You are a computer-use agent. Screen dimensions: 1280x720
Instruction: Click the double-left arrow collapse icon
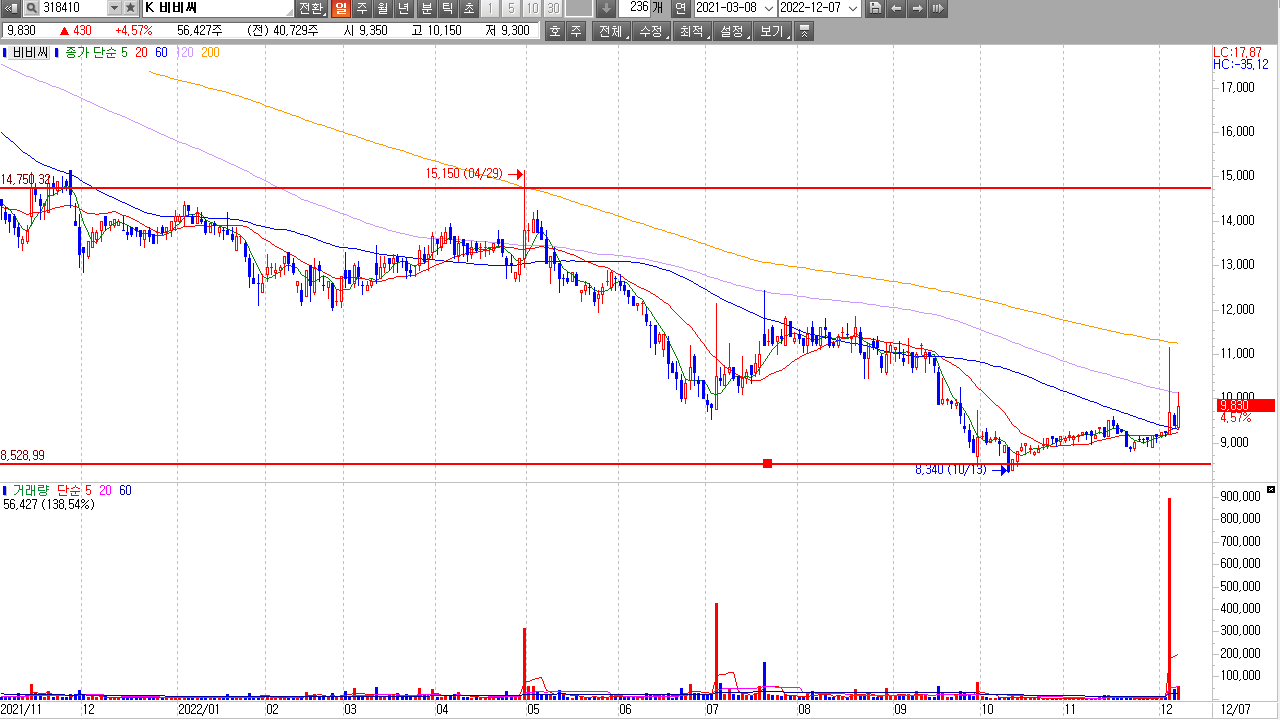tap(10, 8)
